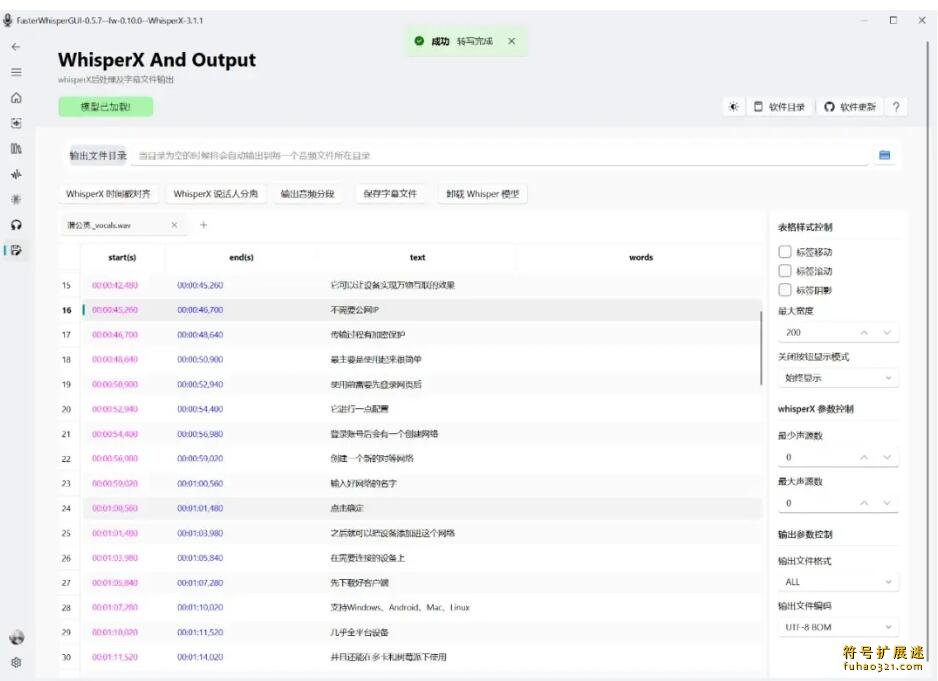Open the headphones icon page in sidebar

coord(16,225)
